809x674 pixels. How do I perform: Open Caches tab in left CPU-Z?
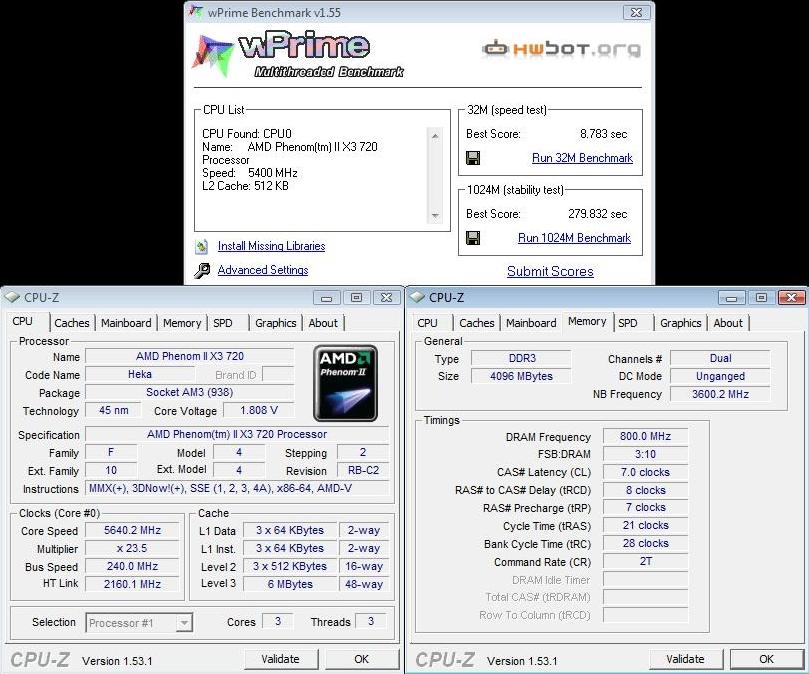72,323
